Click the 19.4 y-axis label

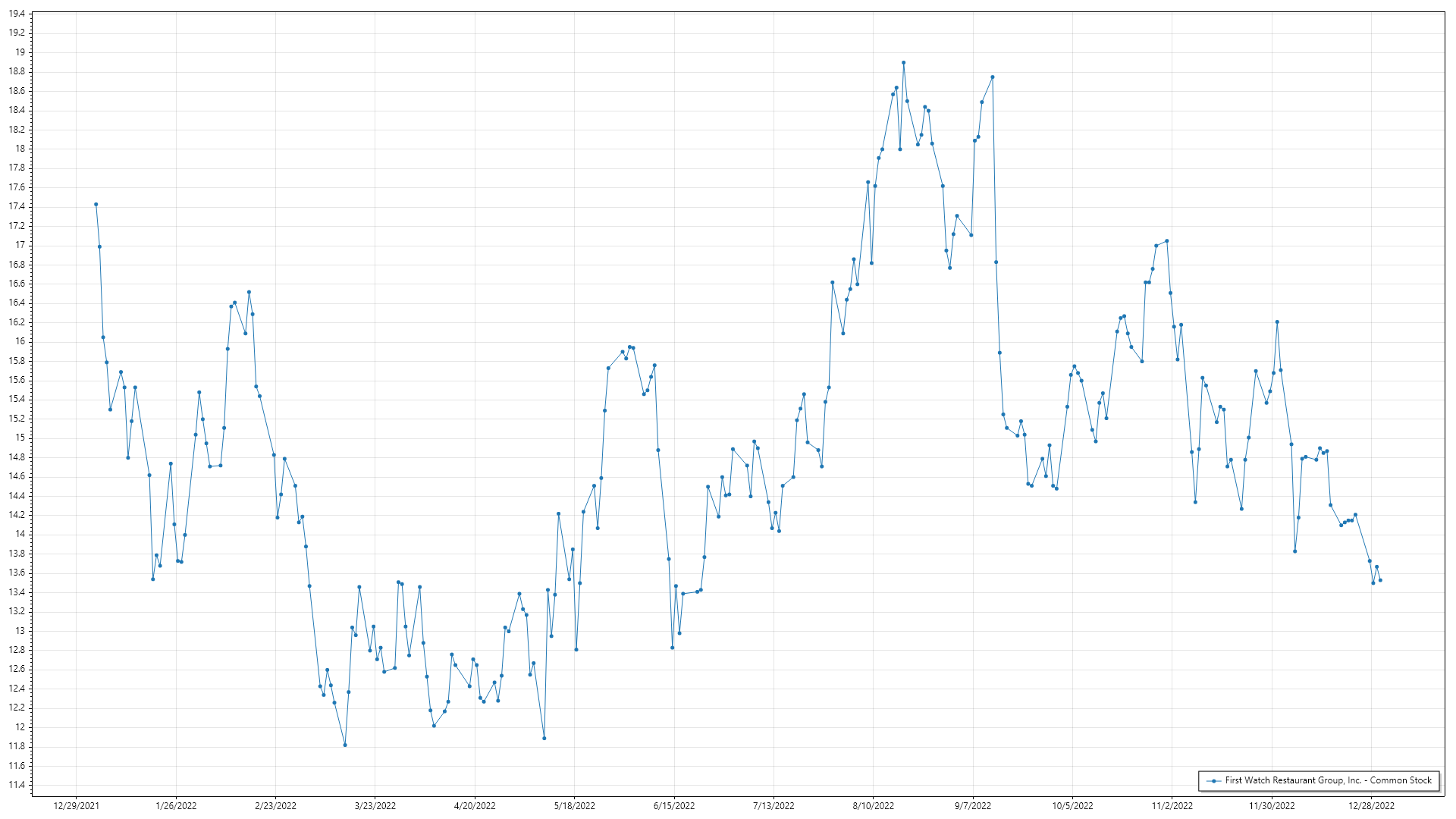(x=17, y=14)
